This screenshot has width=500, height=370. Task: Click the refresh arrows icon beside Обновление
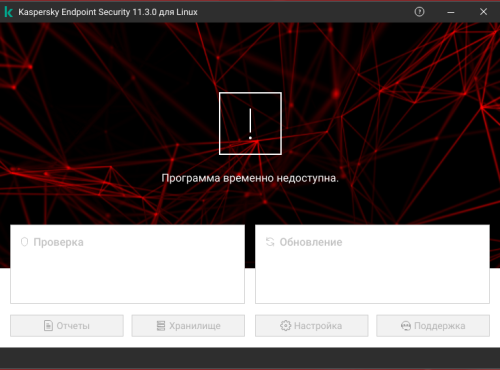click(270, 242)
